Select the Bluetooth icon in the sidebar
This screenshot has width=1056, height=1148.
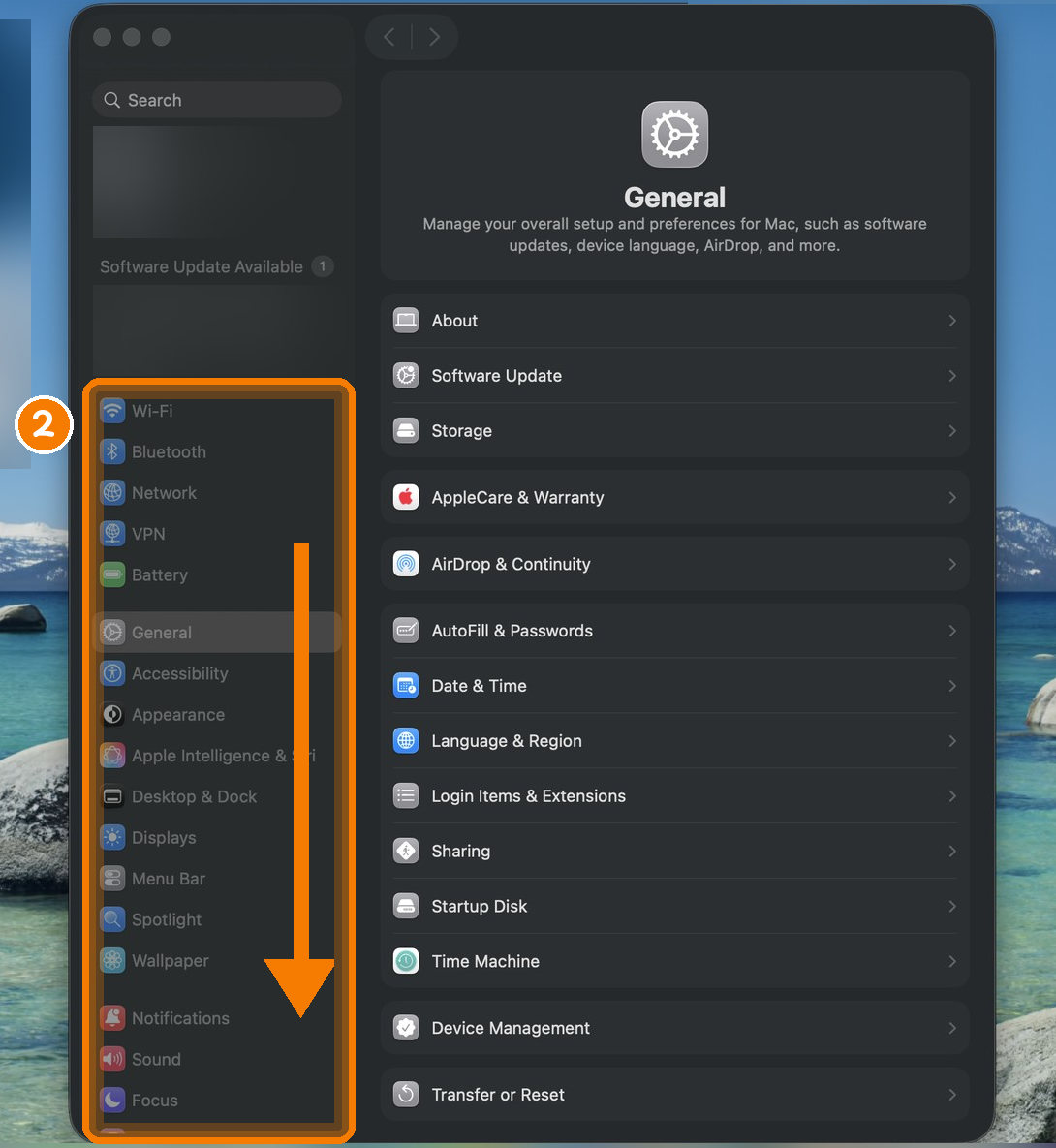pyautogui.click(x=112, y=451)
